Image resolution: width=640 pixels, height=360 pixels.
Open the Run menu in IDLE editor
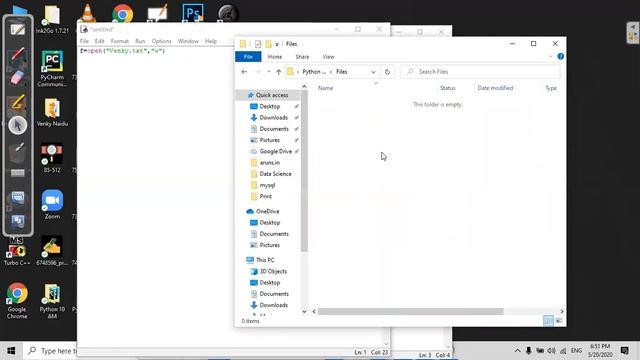tap(140, 41)
